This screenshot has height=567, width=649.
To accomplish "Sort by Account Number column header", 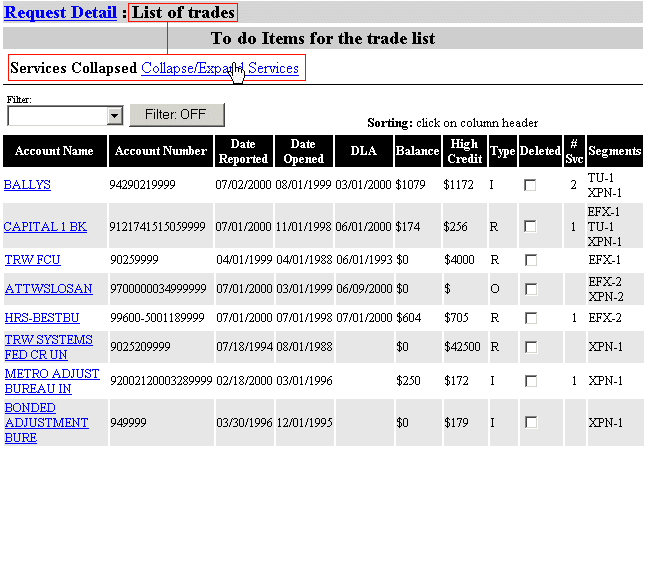I will [161, 151].
